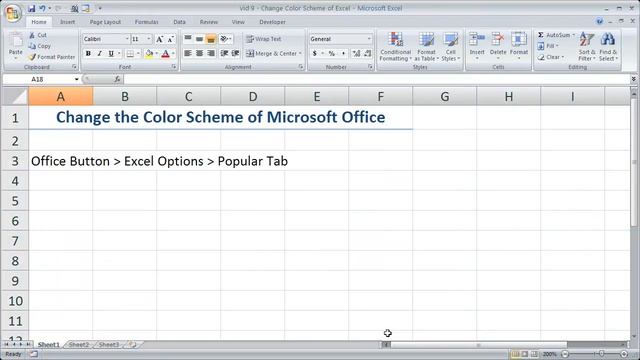
Task: Center text horizontally
Action: click(199, 53)
